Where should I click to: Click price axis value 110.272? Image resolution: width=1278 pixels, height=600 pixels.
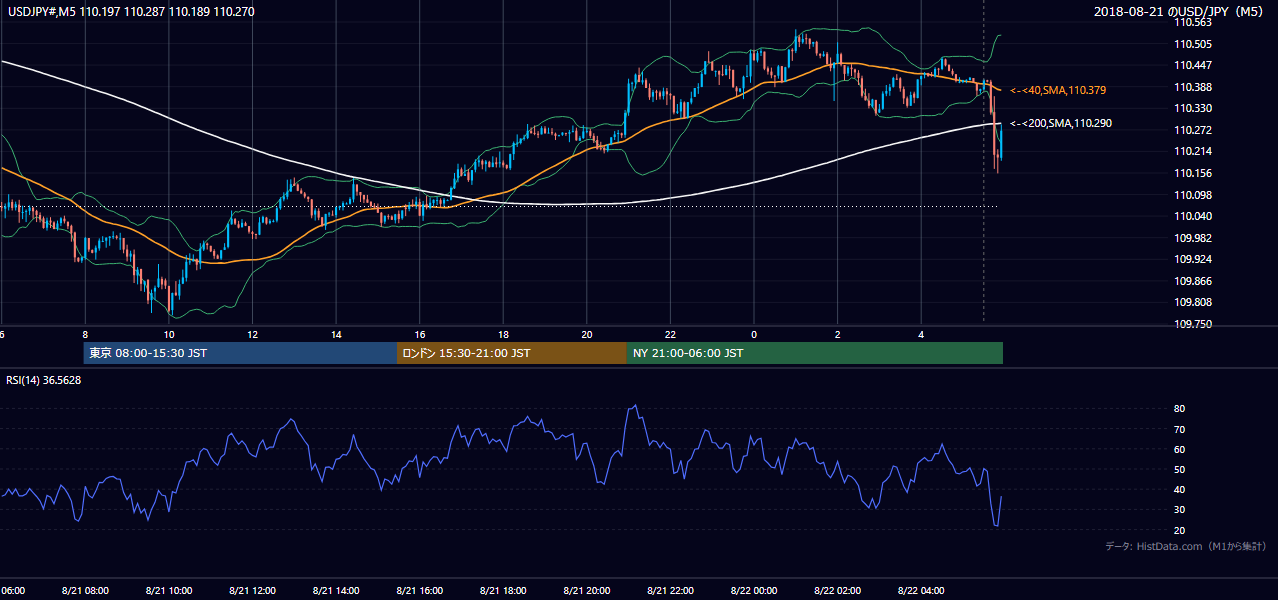pos(1193,130)
